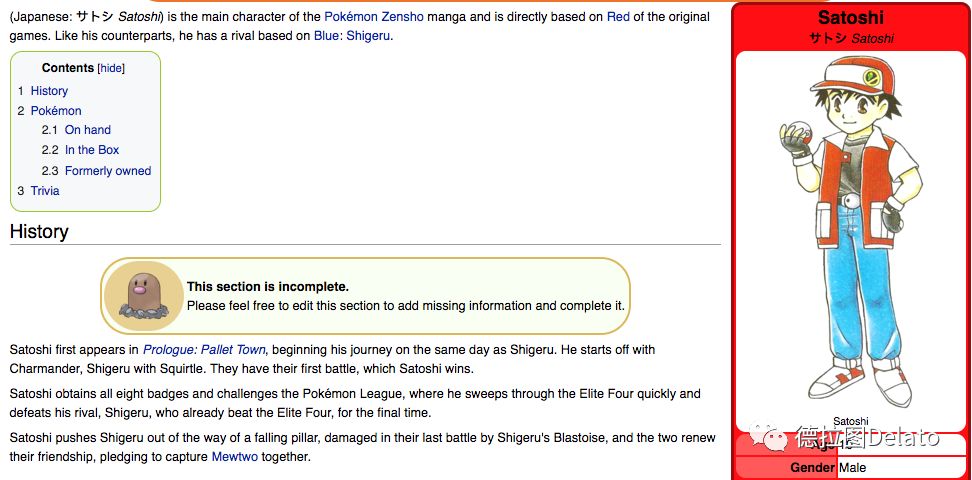Visit Shigeru's page from the intro
Image resolution: width=972 pixels, height=480 pixels.
[x=368, y=36]
